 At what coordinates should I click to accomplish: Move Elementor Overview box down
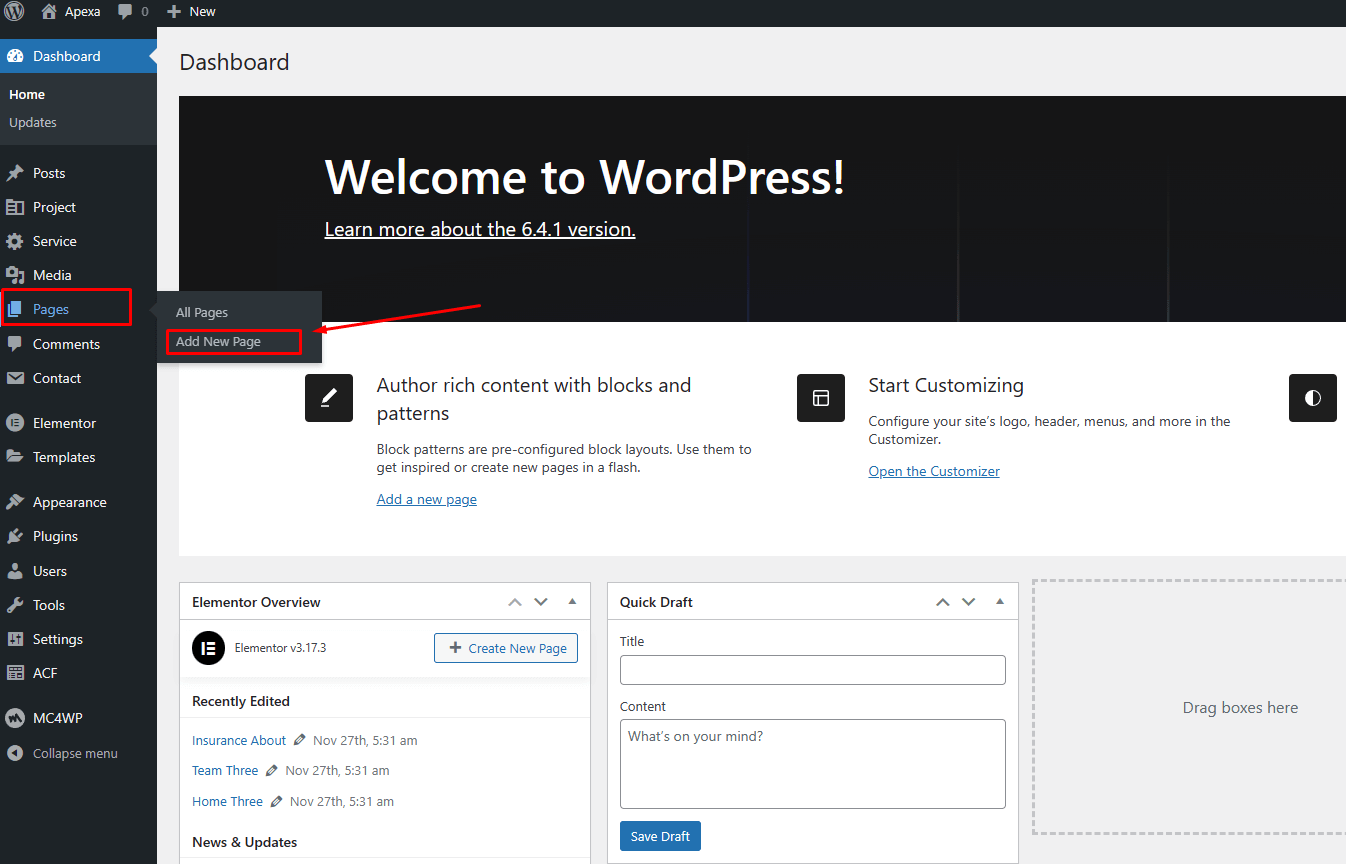point(541,602)
